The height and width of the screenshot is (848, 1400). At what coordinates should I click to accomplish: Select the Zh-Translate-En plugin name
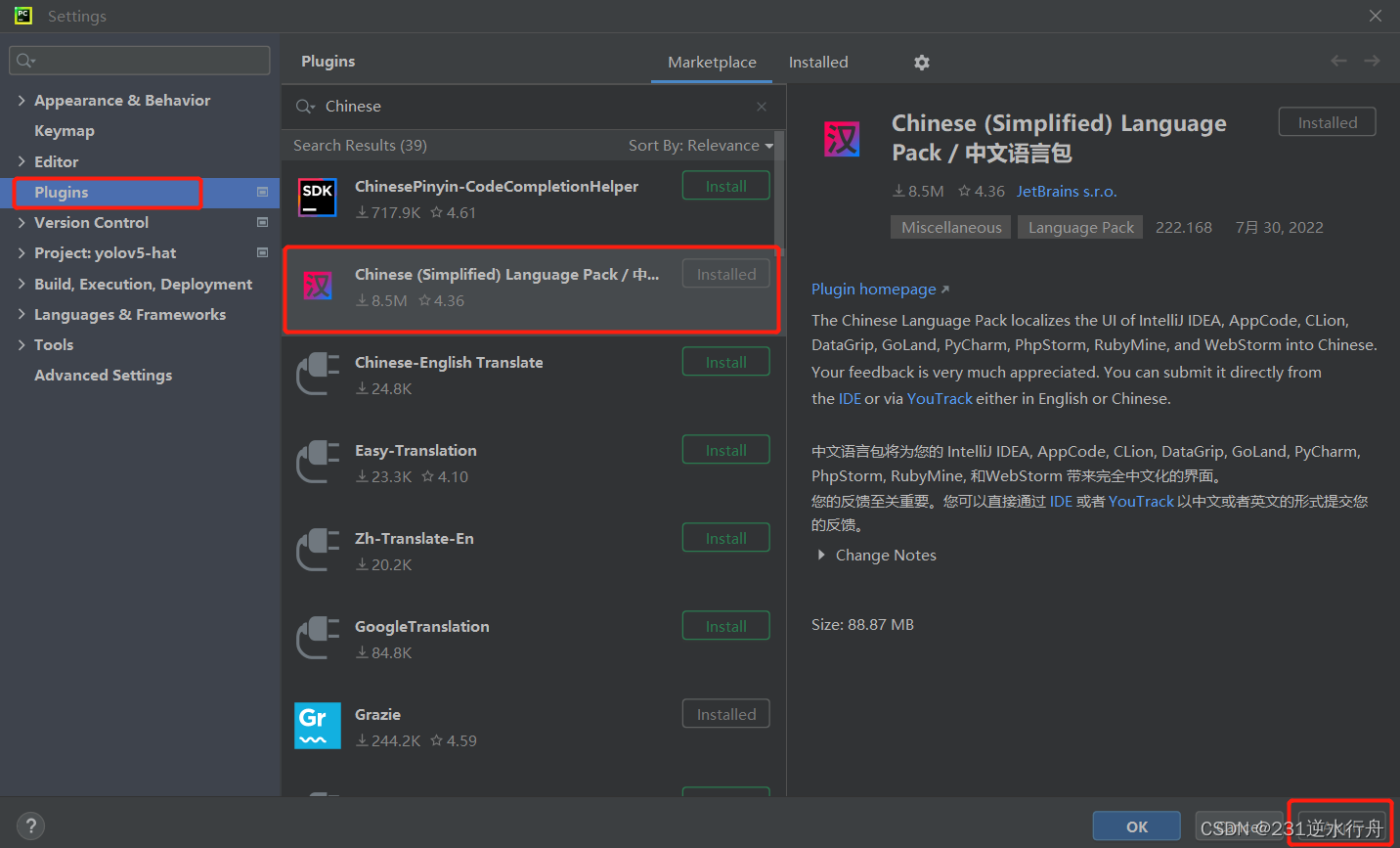[414, 539]
